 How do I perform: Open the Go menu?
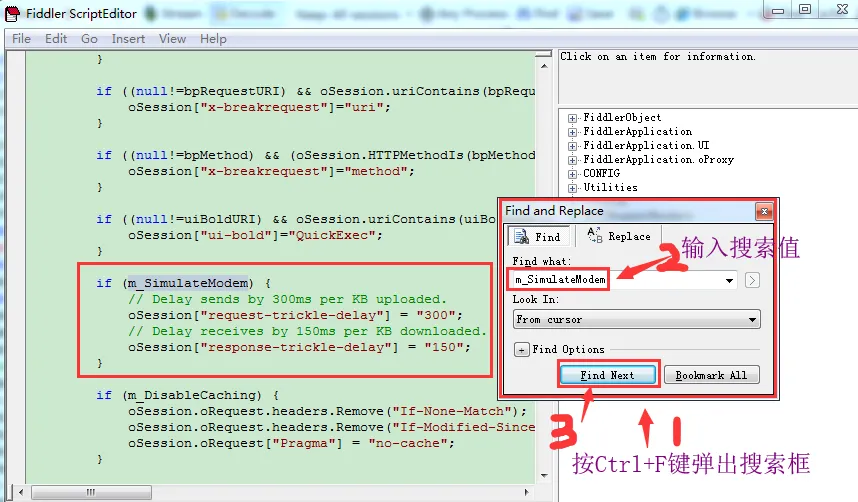pos(89,39)
